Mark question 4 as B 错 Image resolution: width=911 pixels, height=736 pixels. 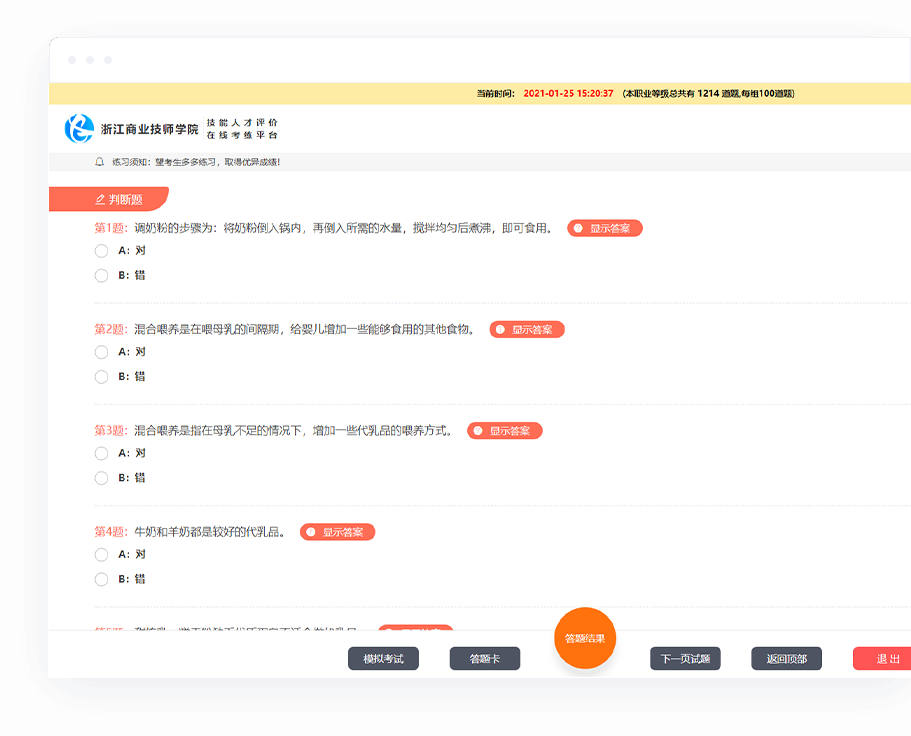(x=101, y=579)
